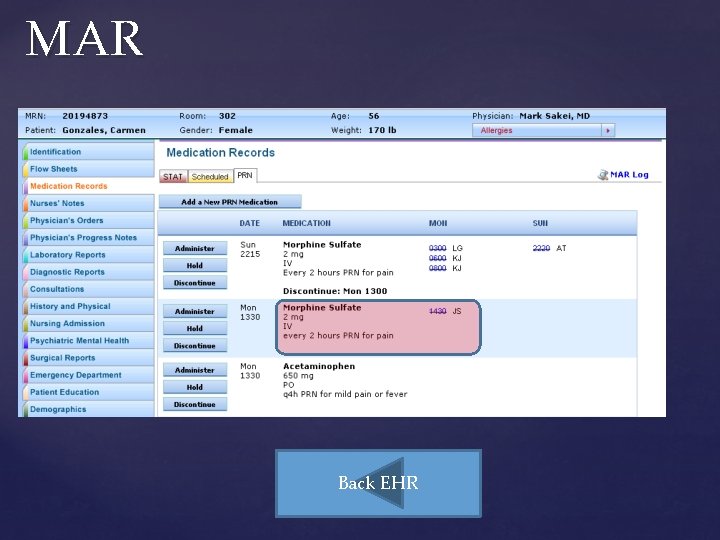The width and height of the screenshot is (720, 540).
Task: Click 'Discontinue: Mon 1300' text
Action: (x=335, y=291)
